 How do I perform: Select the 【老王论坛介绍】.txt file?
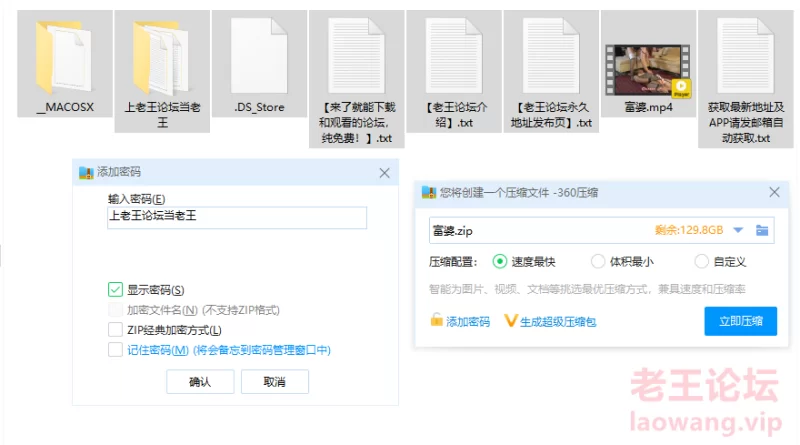point(454,71)
